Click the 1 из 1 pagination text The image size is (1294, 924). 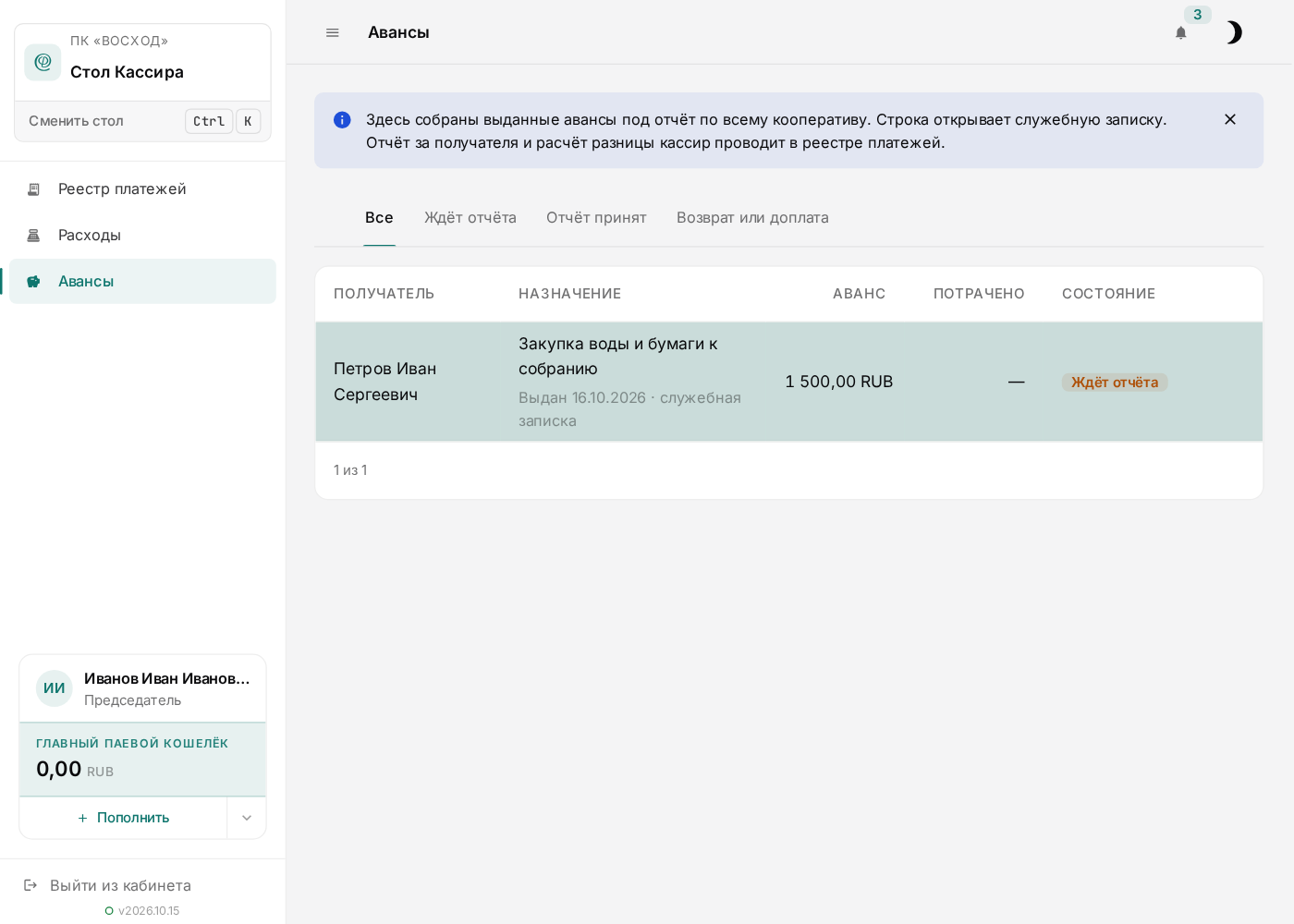tap(350, 470)
